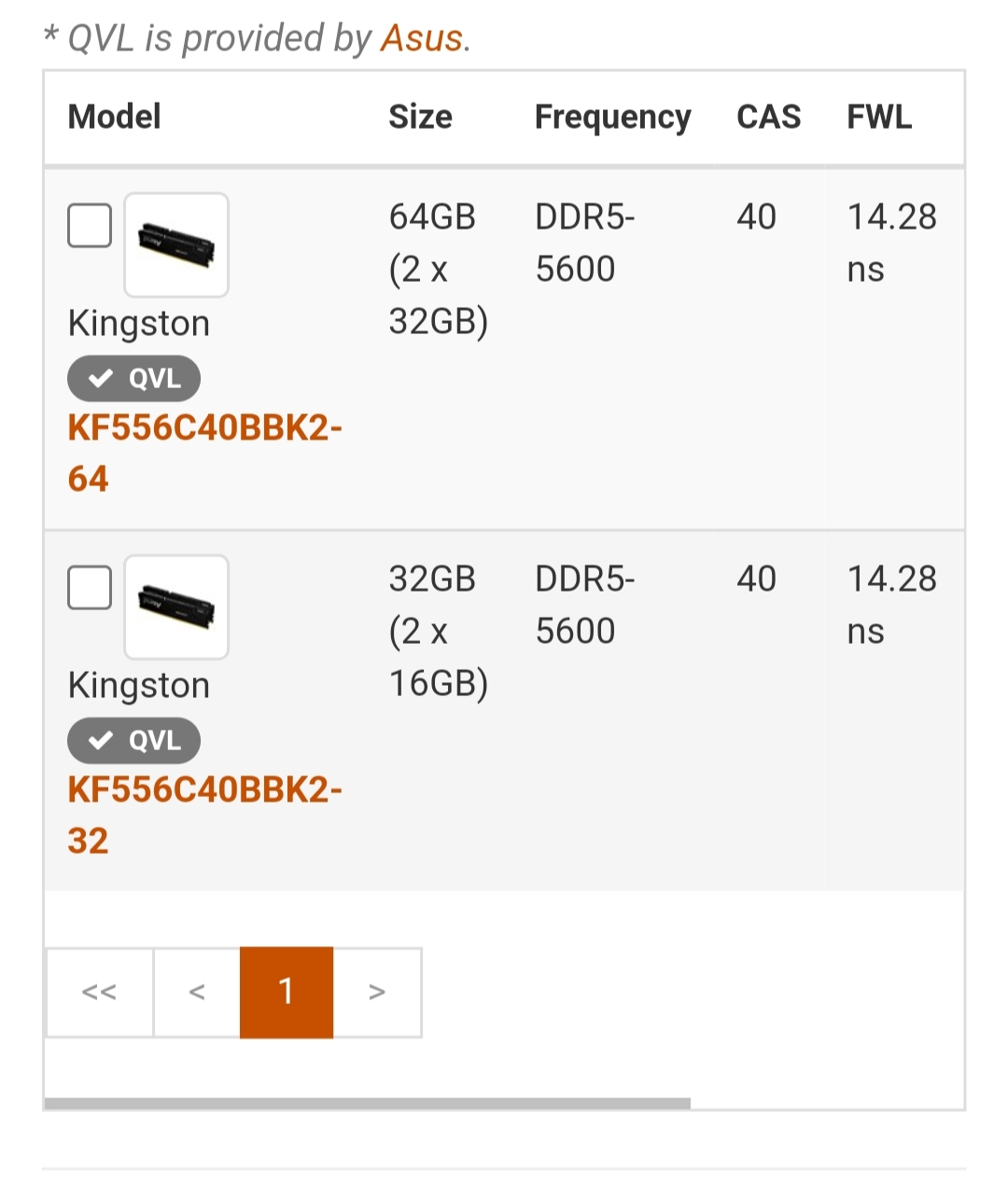
Task: Check the box for Kingston 64GB kit
Action: tap(90, 226)
